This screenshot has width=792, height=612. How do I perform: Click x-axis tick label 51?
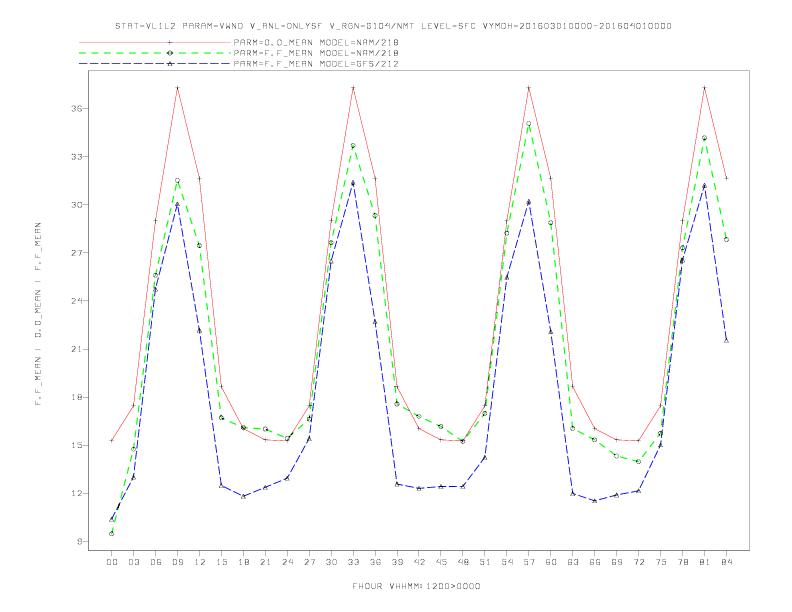pos(485,562)
